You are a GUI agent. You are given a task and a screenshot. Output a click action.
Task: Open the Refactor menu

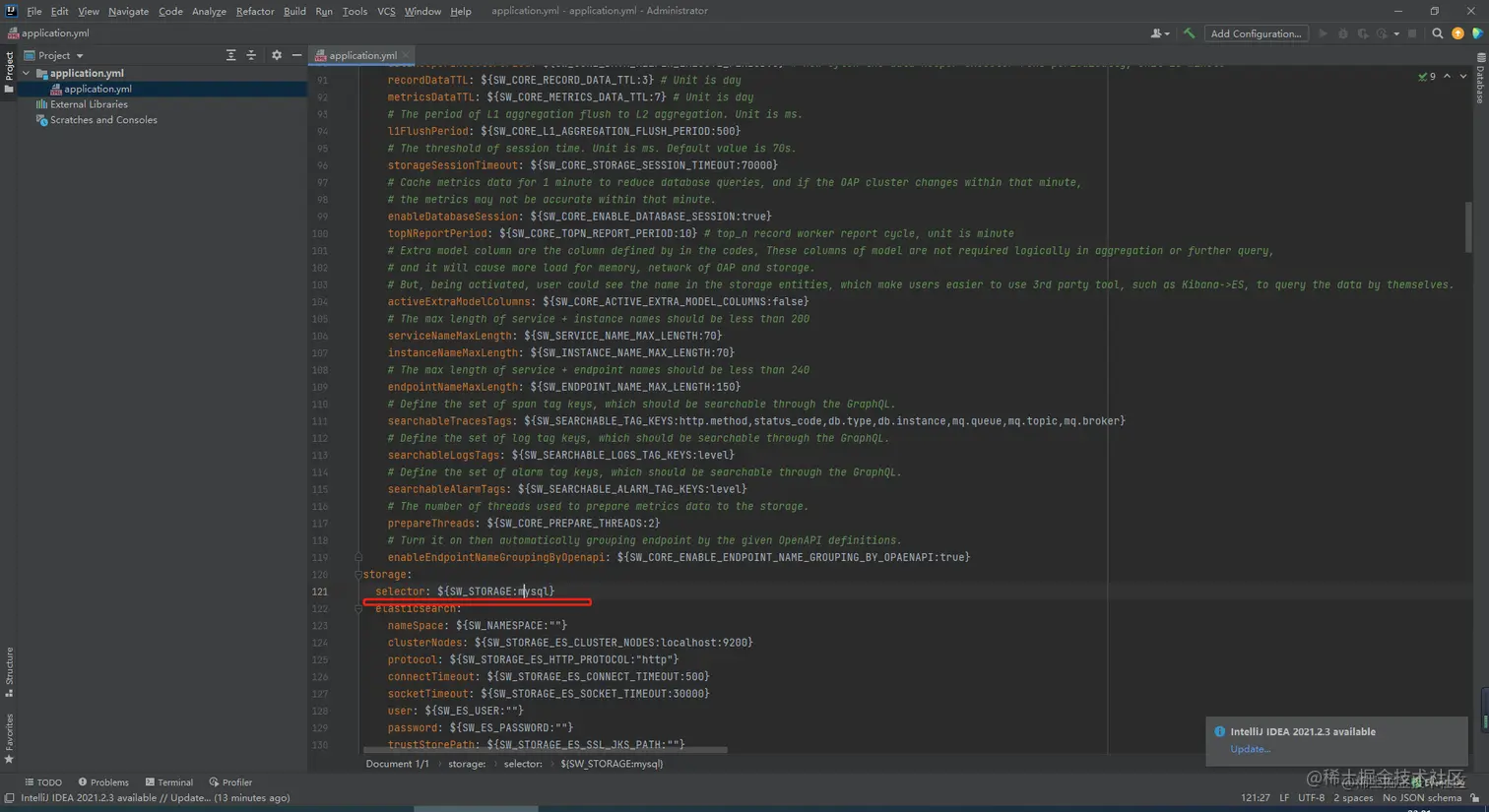255,11
